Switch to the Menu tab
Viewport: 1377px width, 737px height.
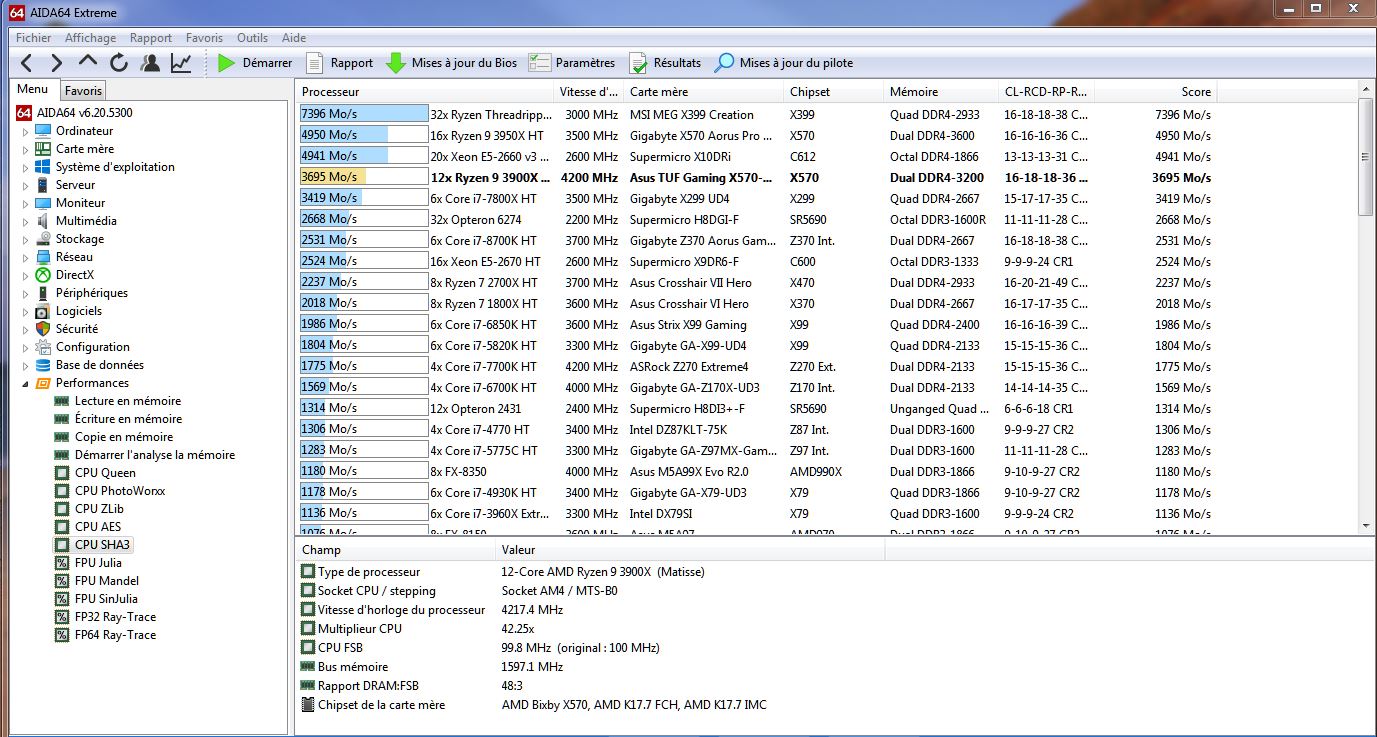click(x=32, y=89)
